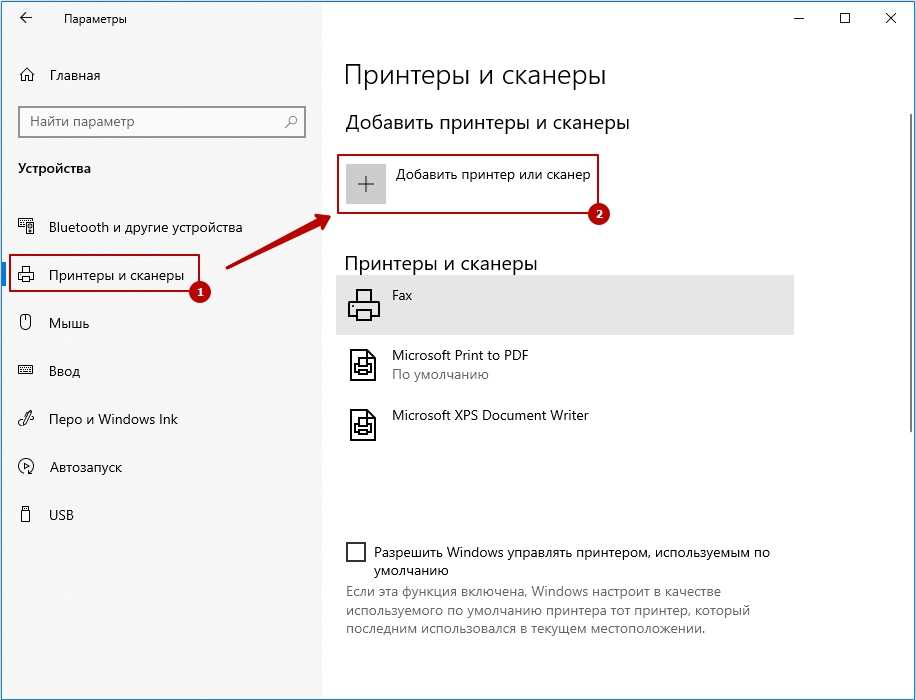Screen dimensions: 916x700
Task: Click the back arrow in title bar
Action: pos(26,19)
